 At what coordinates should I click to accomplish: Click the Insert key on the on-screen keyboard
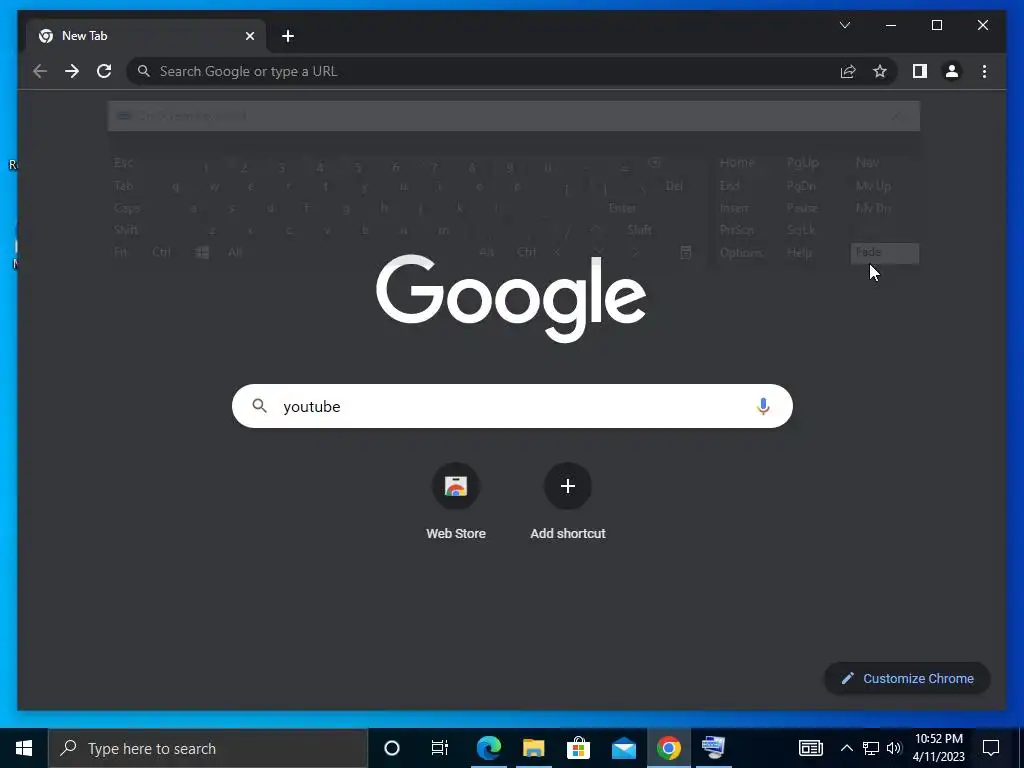(734, 208)
